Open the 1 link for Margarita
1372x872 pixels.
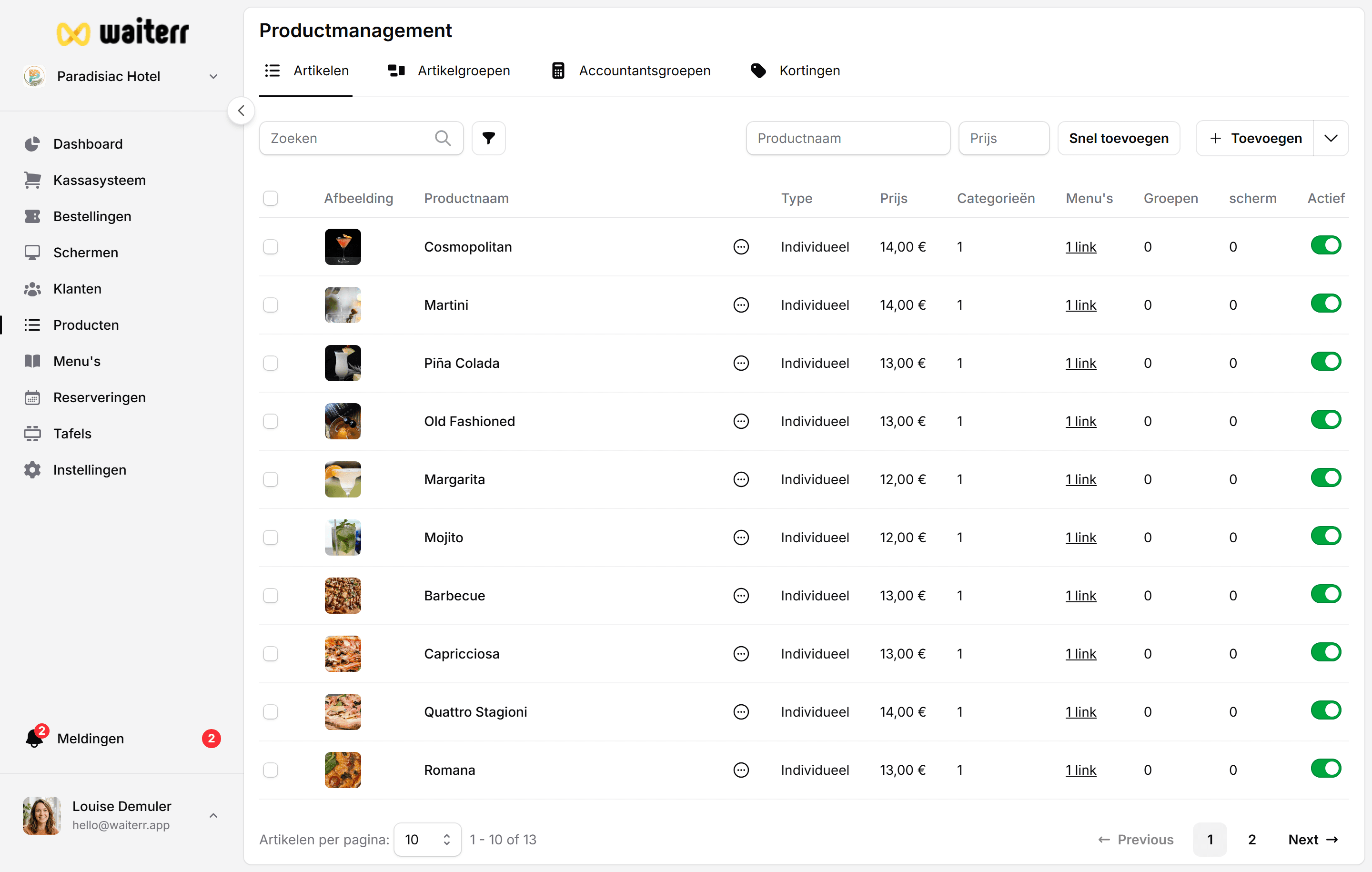[1081, 479]
